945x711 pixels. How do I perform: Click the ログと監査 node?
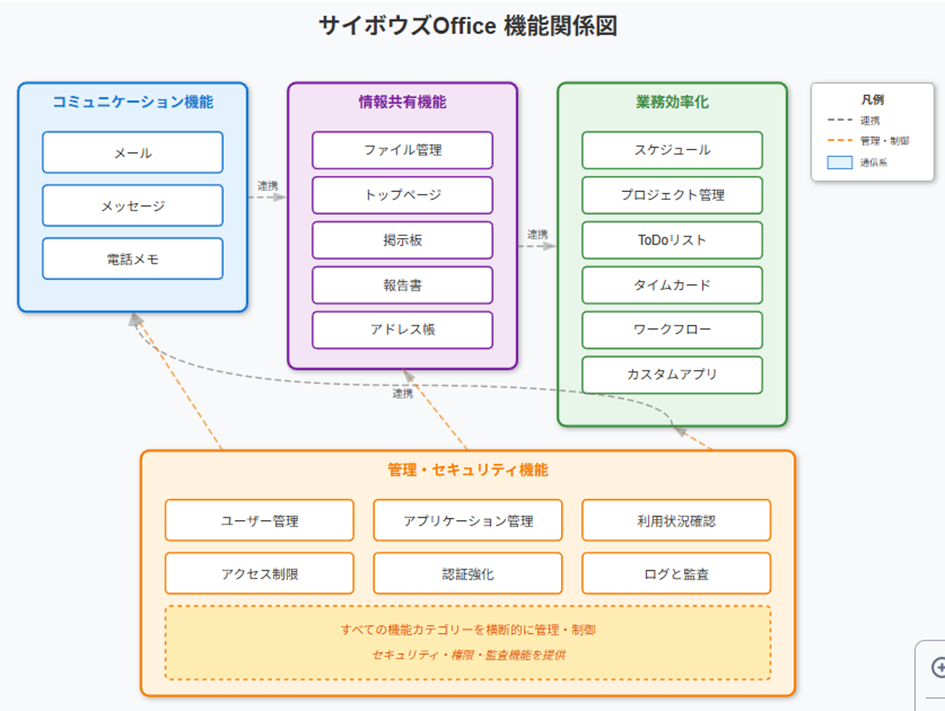(x=676, y=574)
